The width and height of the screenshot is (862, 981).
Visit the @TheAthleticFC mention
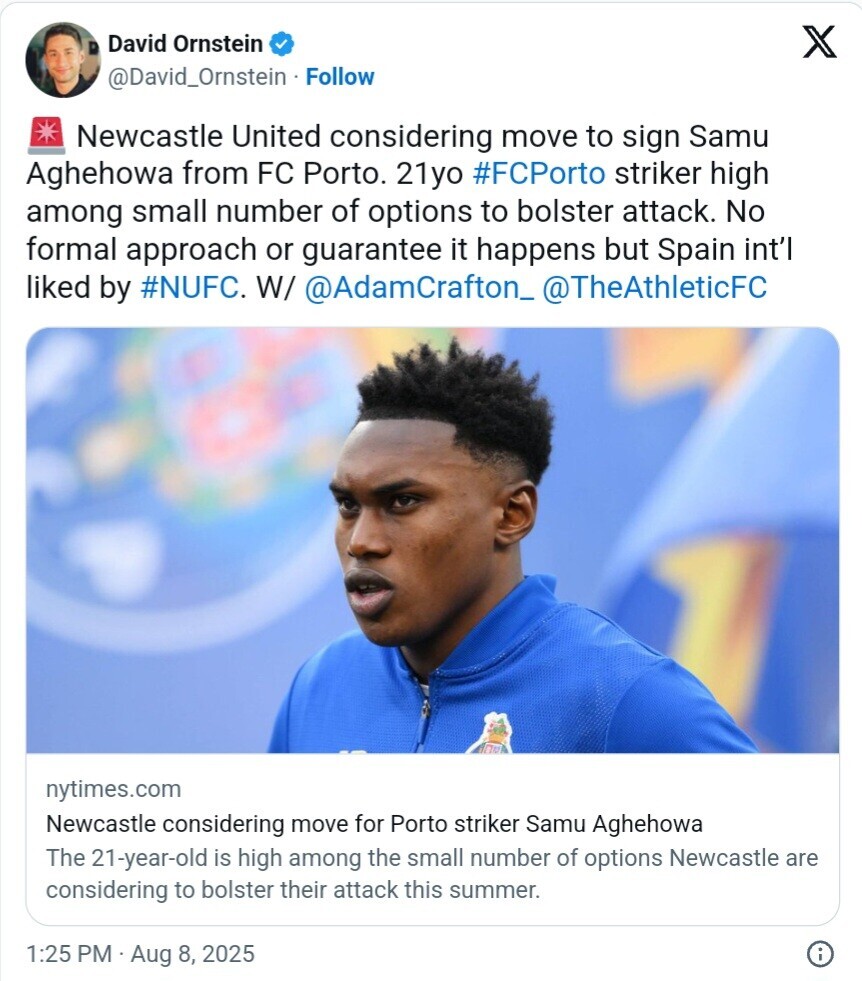point(654,287)
